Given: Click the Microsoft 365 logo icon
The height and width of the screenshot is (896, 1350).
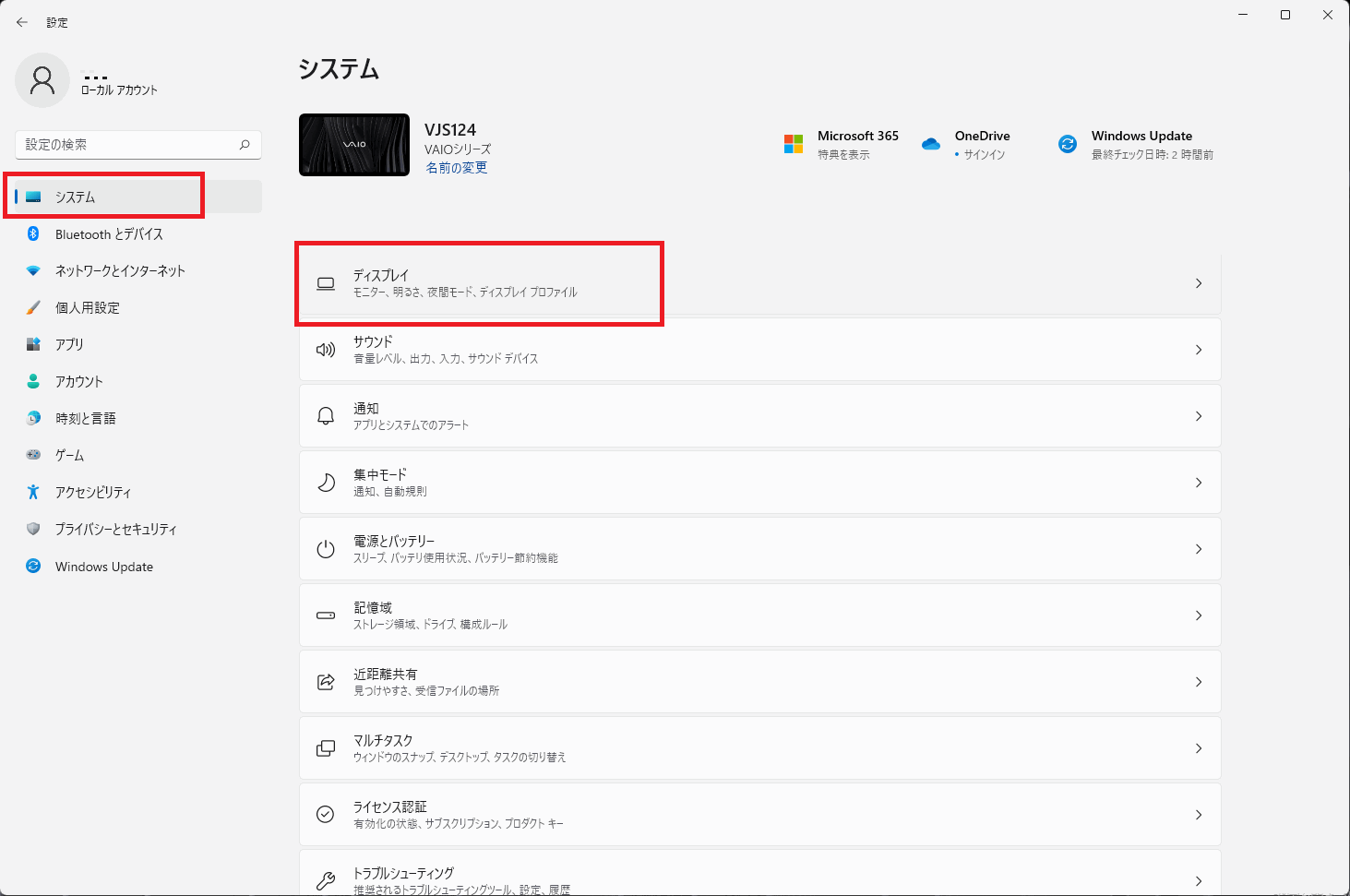Looking at the screenshot, I should [x=794, y=144].
